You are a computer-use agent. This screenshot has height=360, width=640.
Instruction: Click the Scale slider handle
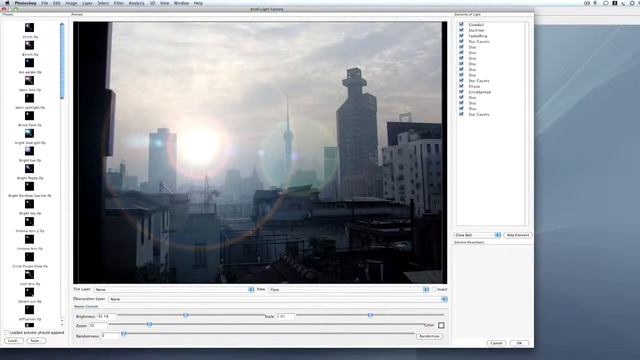[370, 315]
